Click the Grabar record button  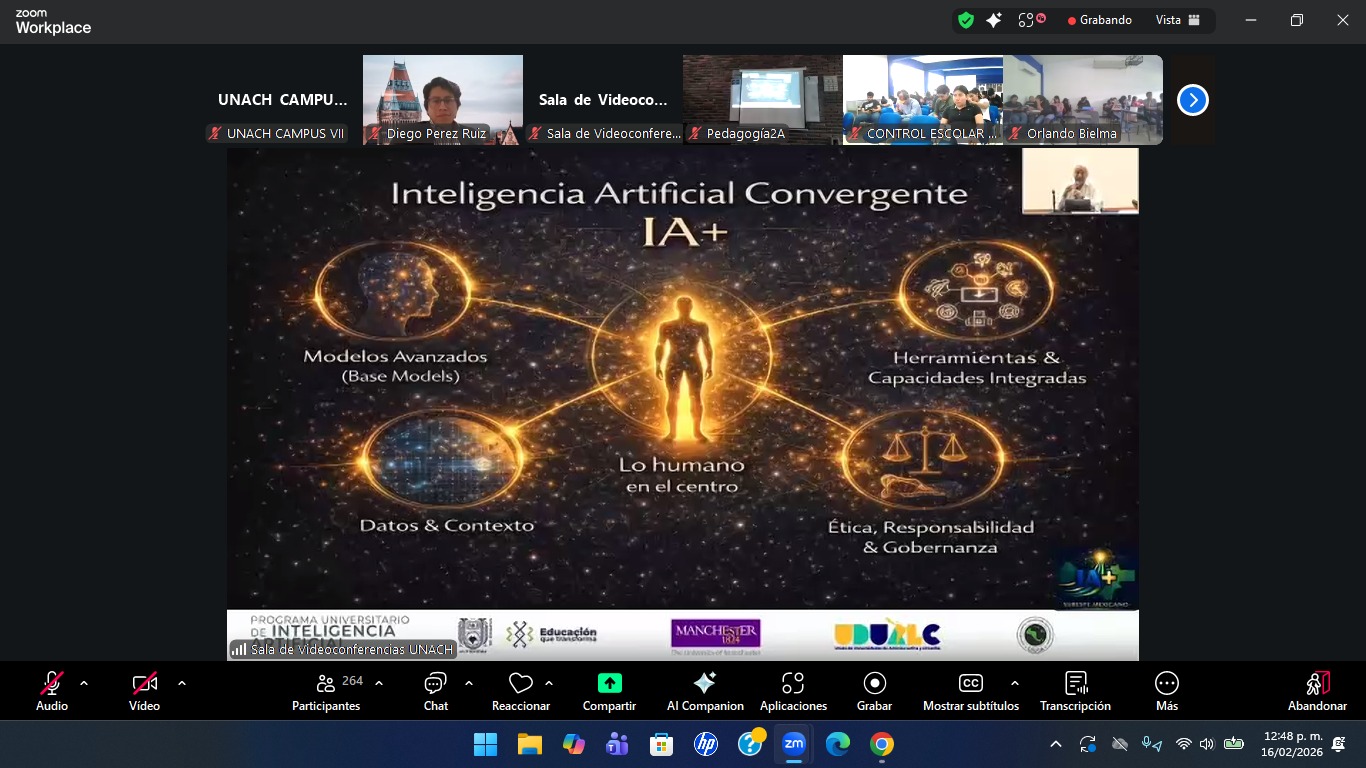click(x=874, y=684)
